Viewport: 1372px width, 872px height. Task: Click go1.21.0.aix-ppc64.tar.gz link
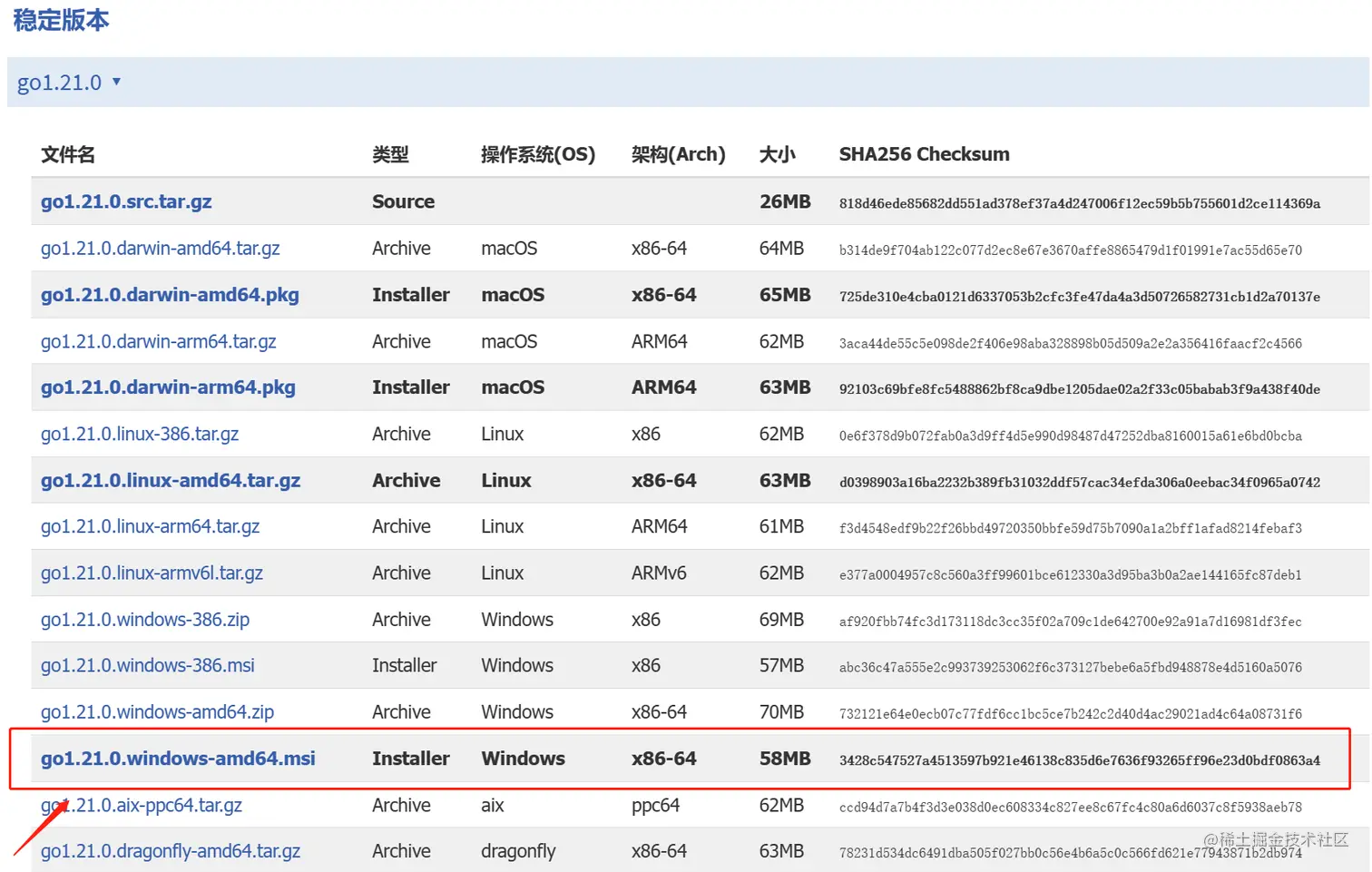coord(142,805)
